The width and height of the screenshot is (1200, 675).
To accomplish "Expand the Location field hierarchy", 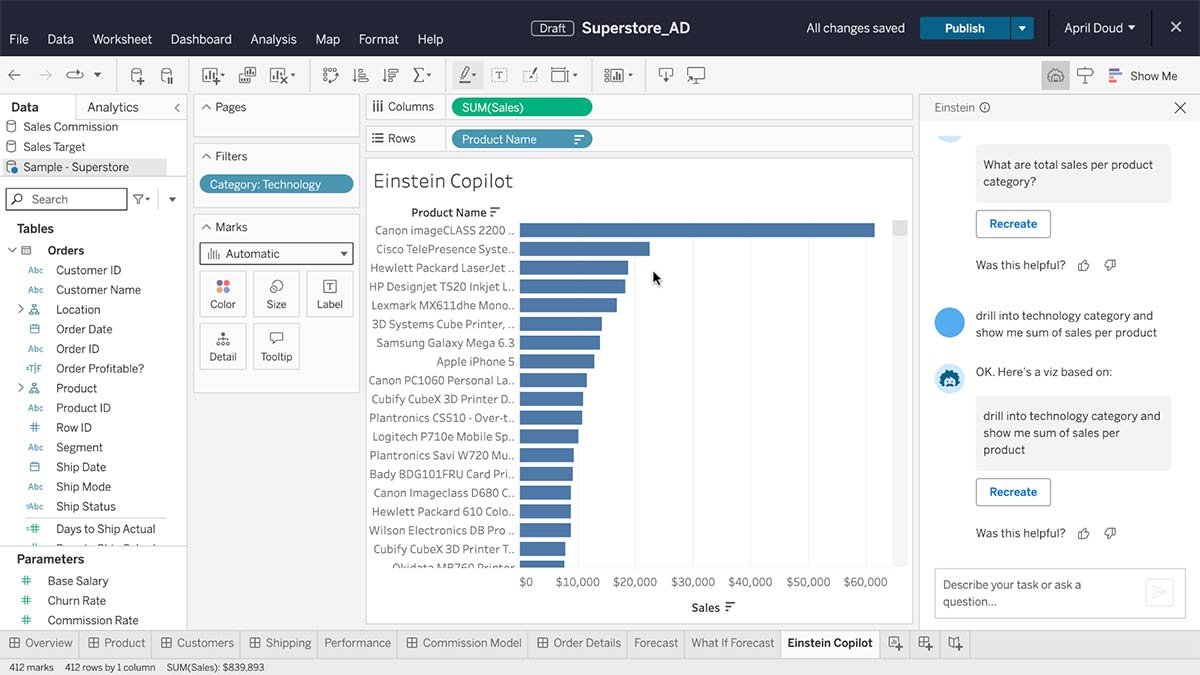I will pos(21,310).
